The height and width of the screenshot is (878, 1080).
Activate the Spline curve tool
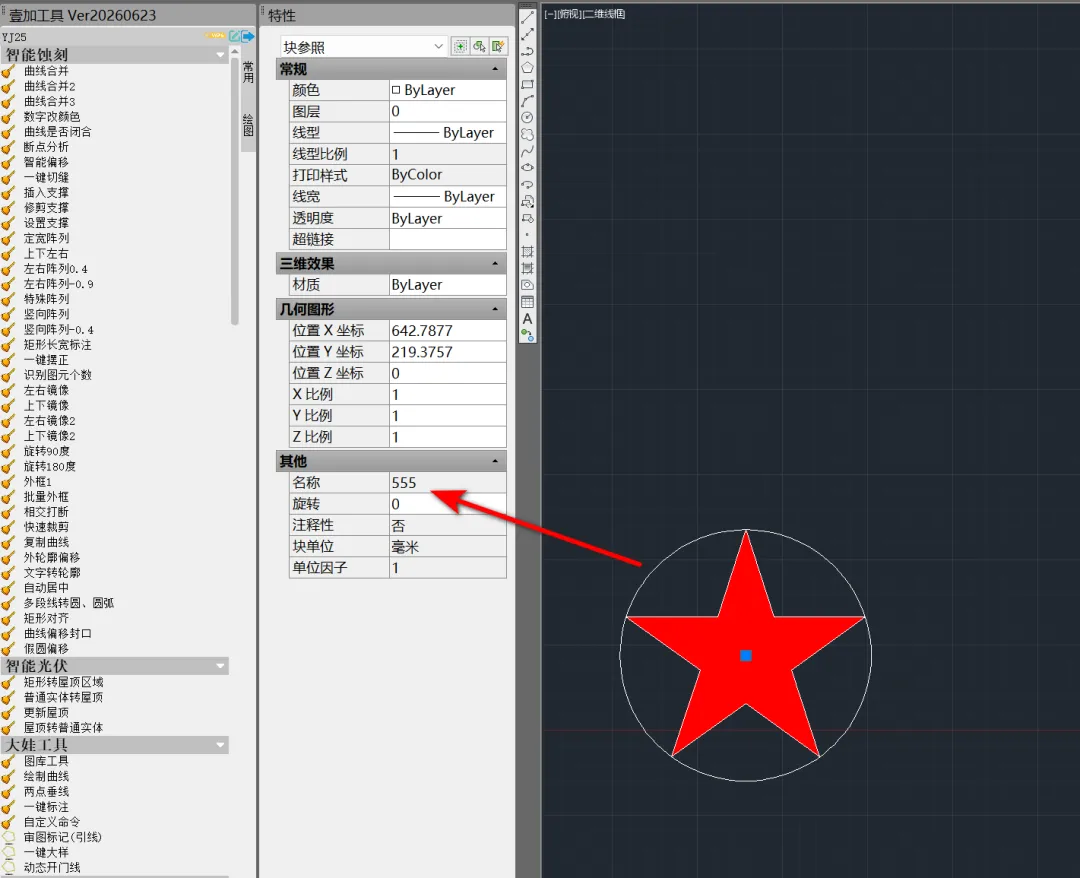pos(527,151)
